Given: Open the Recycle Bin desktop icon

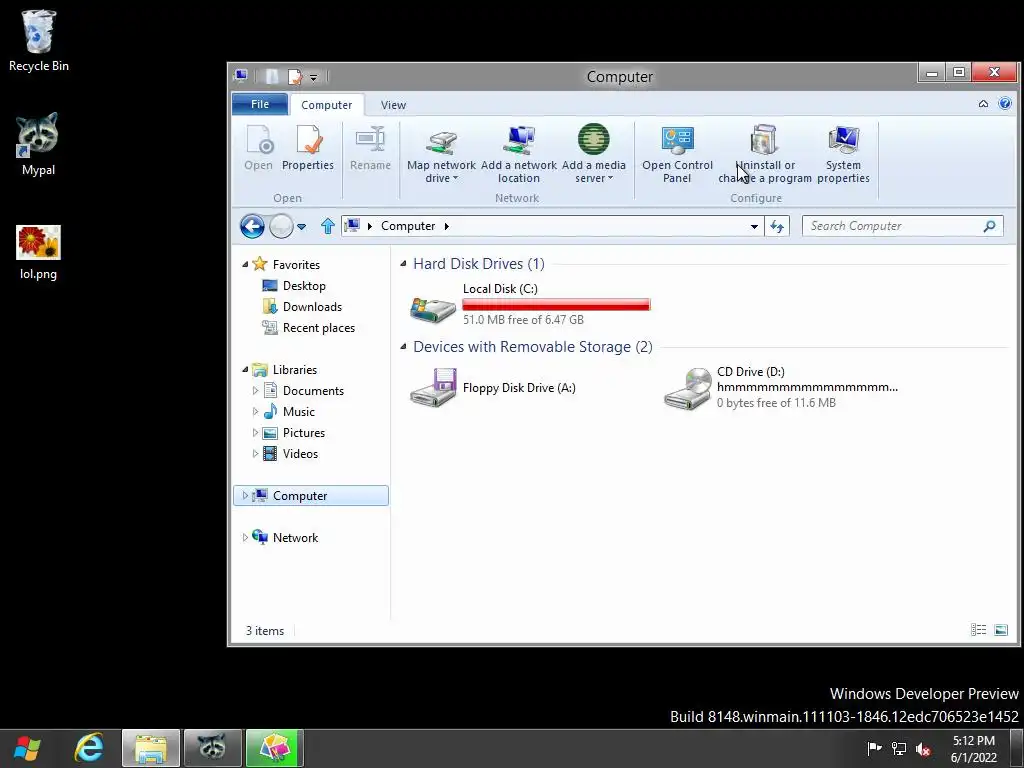Looking at the screenshot, I should coord(38,40).
